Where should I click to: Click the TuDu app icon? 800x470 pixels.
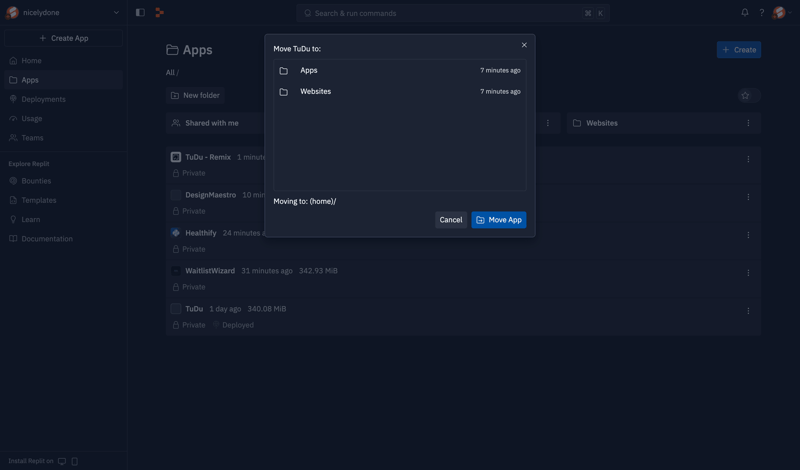tap(176, 309)
